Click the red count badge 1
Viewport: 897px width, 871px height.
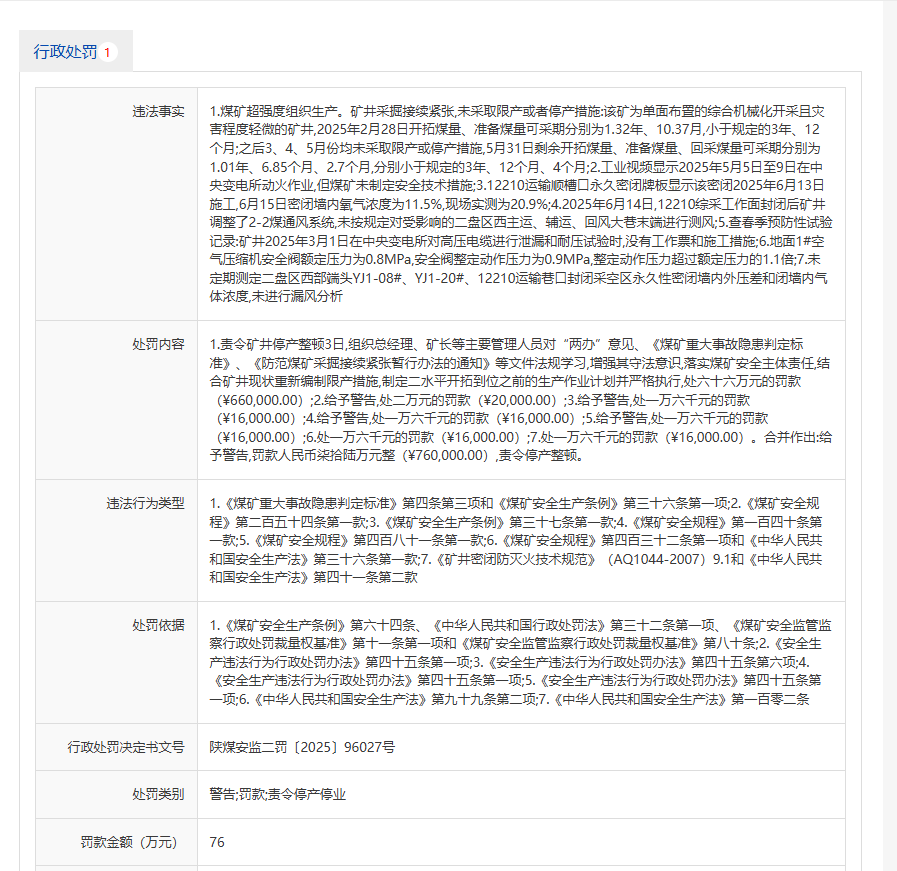coord(107,52)
